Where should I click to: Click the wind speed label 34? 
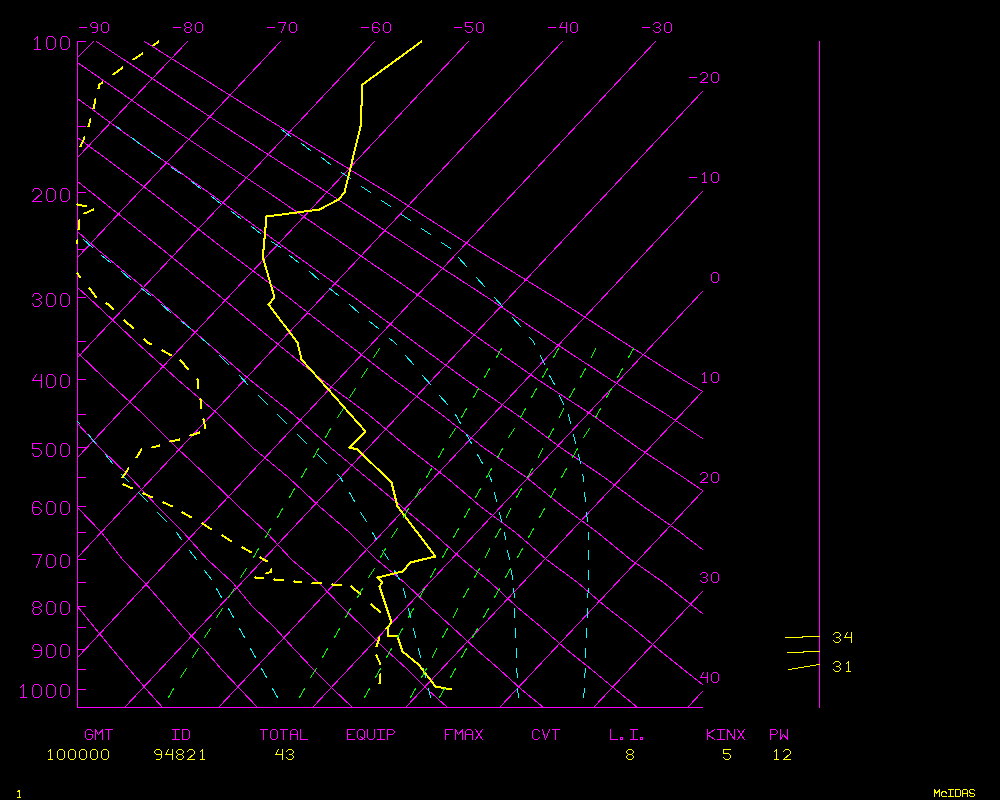(843, 638)
